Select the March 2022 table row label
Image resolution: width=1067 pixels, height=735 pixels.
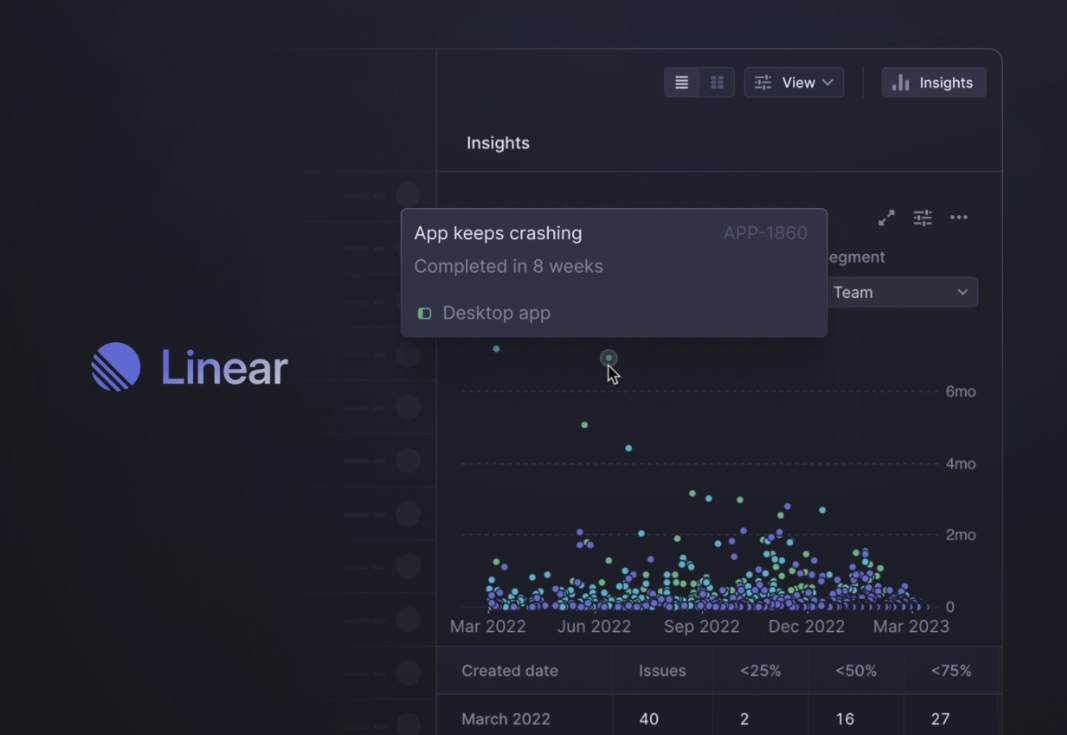pos(506,719)
